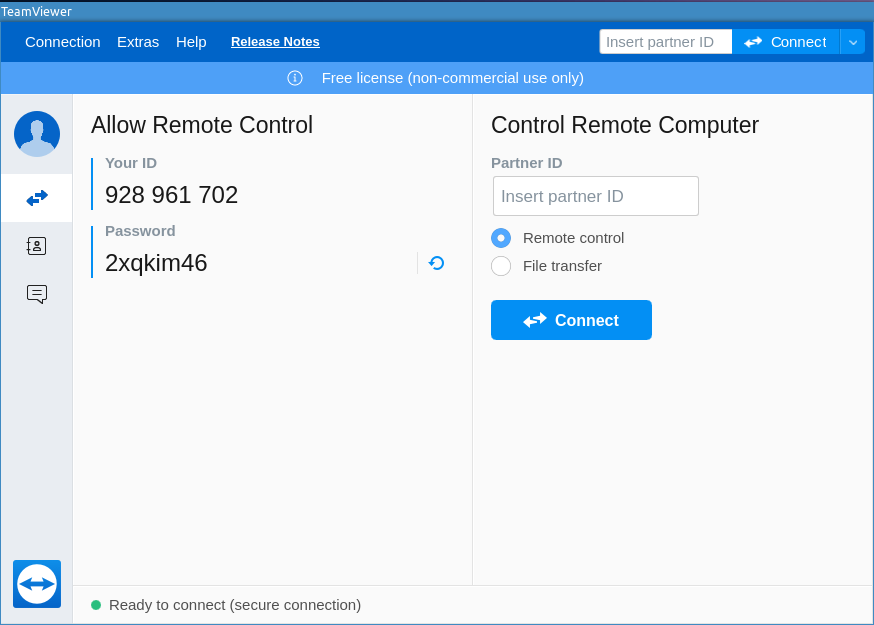Expand the top Connect dropdown arrow
This screenshot has height=625, width=874.
click(853, 42)
